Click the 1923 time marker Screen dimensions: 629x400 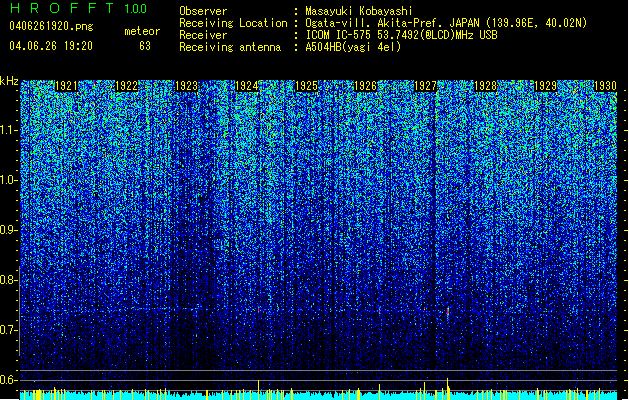click(x=187, y=86)
